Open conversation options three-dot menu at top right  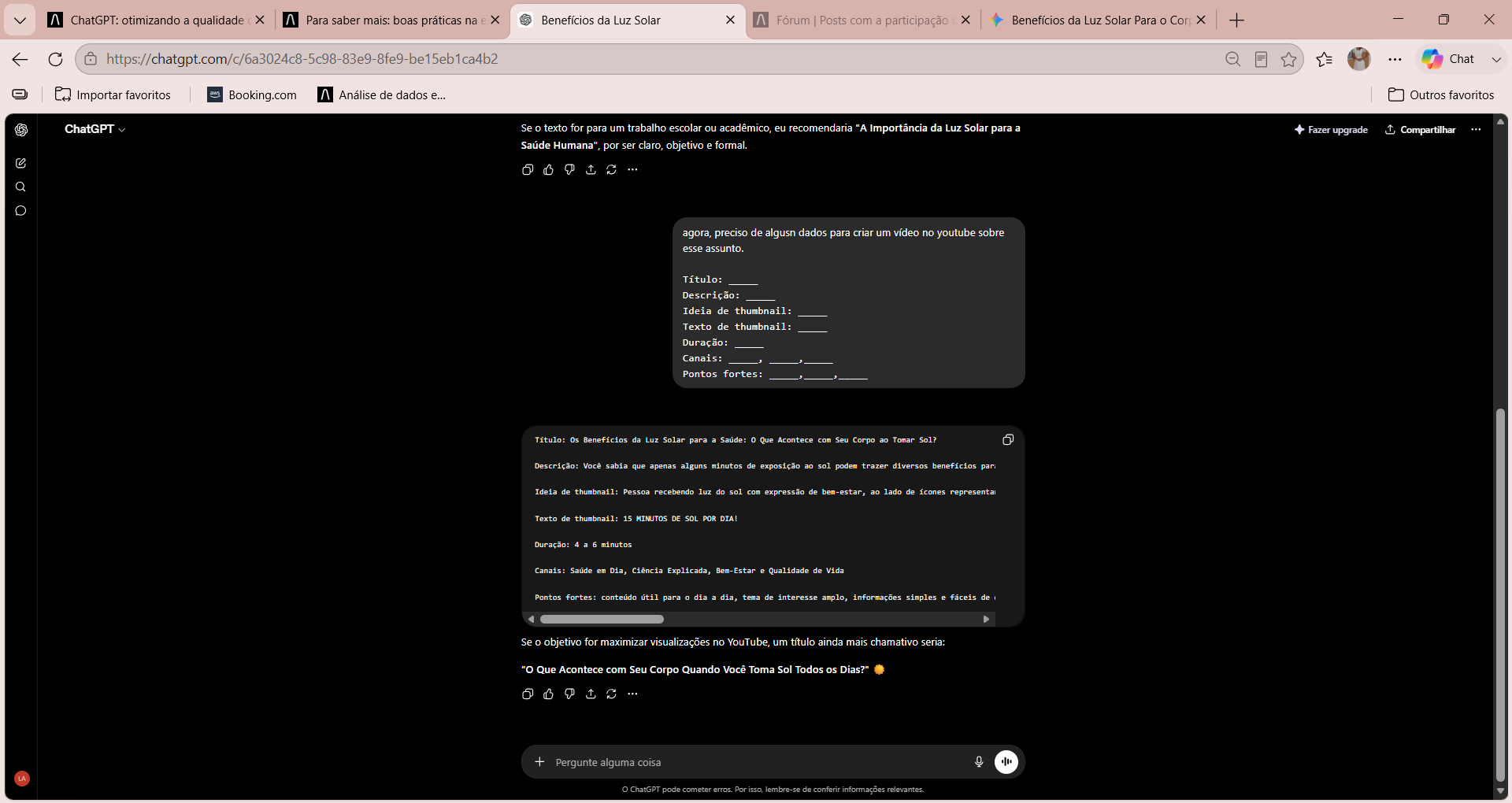(x=1476, y=130)
